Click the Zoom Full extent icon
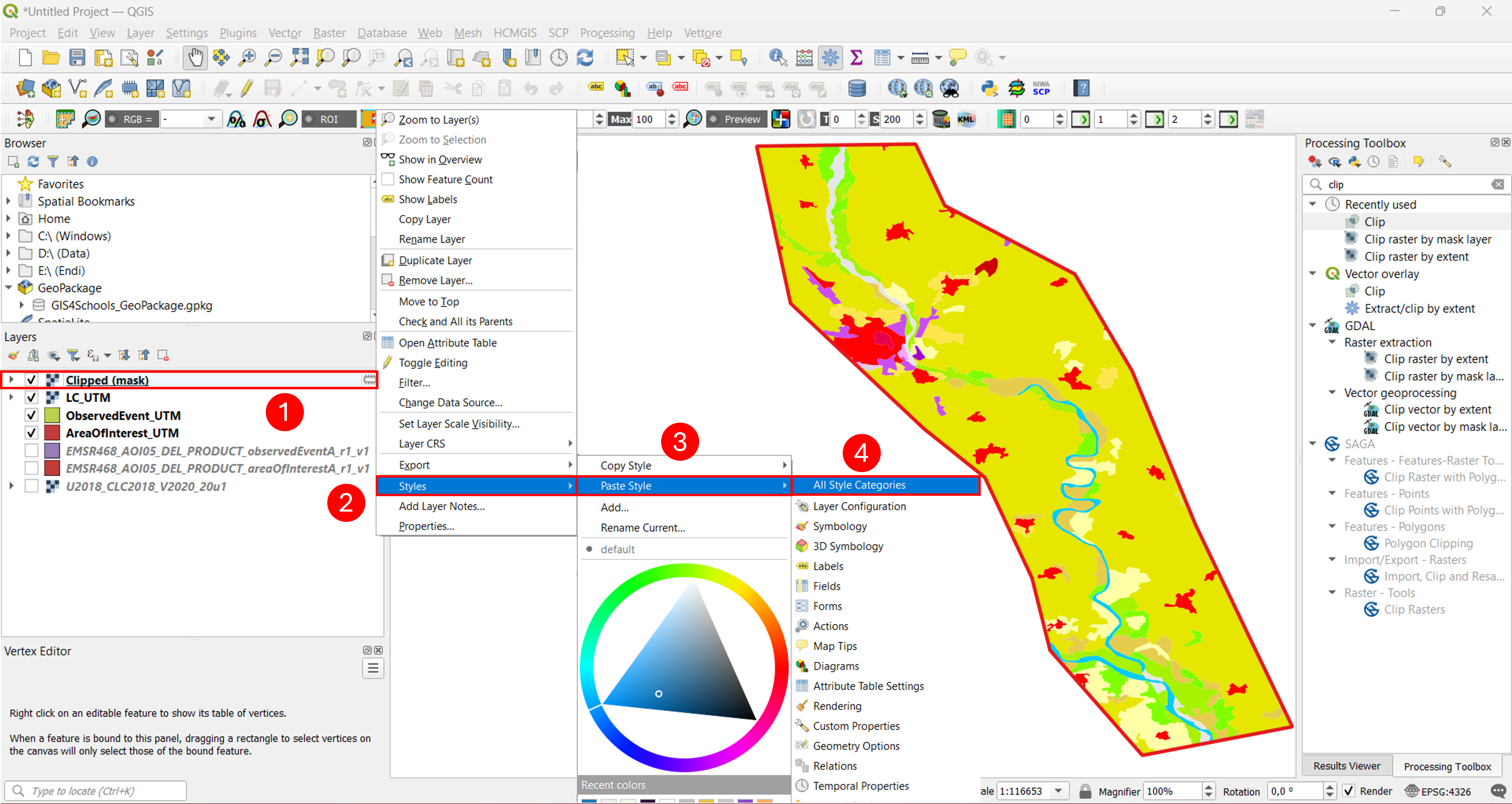The image size is (1512, 804). point(299,58)
